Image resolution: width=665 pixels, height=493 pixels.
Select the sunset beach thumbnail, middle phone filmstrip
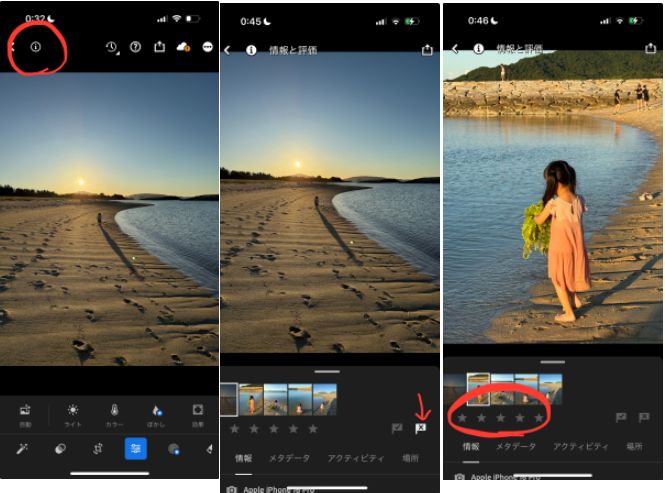point(229,399)
